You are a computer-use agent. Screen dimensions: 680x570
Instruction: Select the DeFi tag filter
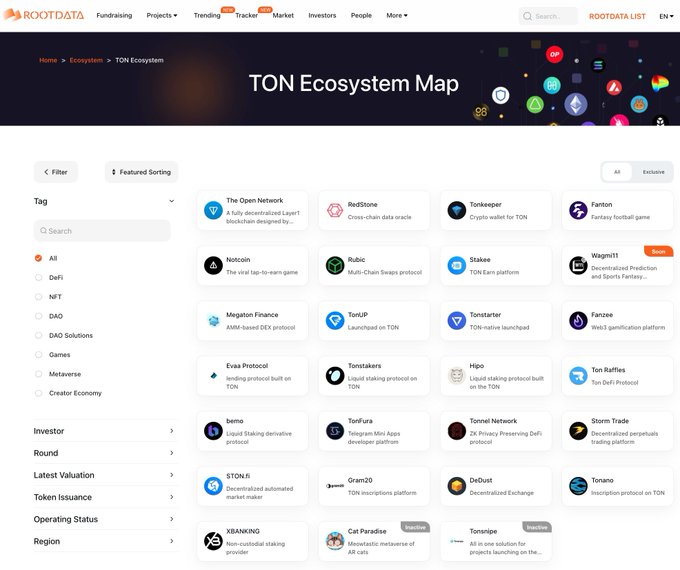[x=38, y=277]
